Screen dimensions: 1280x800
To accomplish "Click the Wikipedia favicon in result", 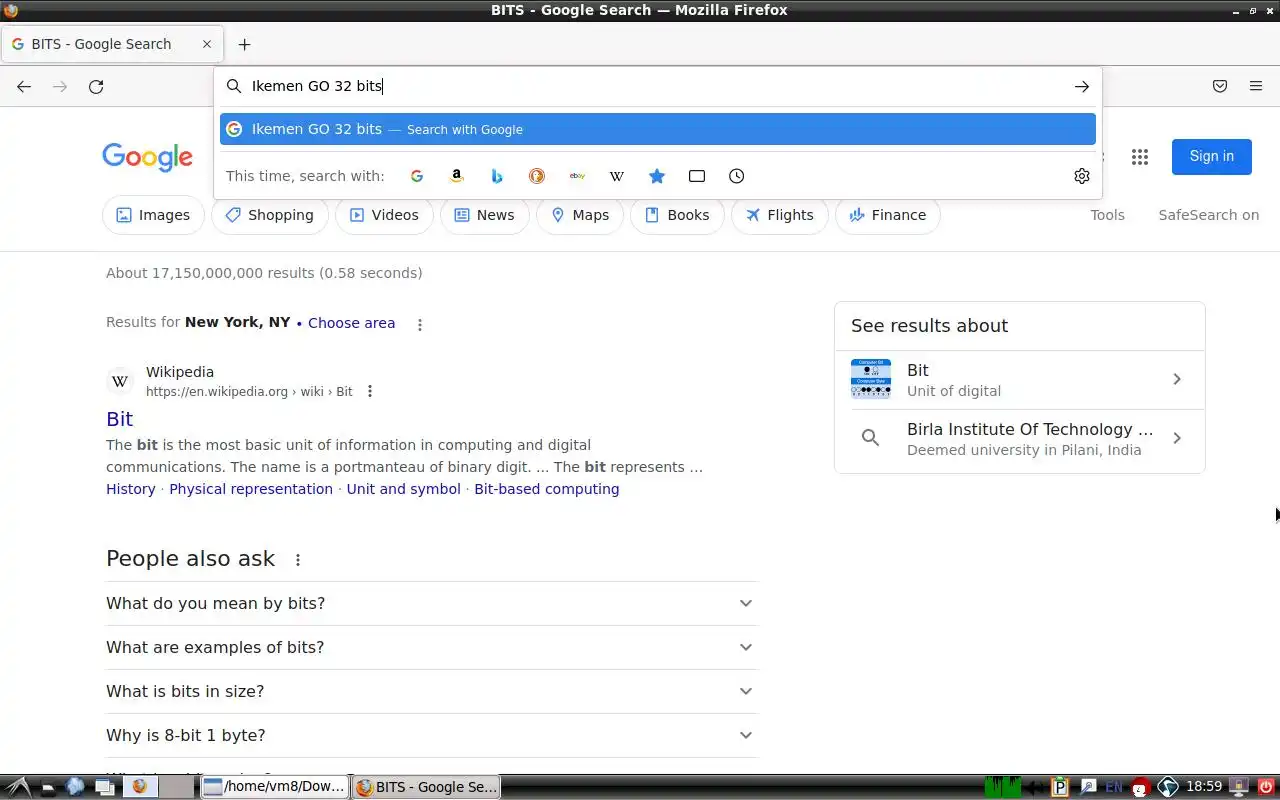I will click(120, 381).
